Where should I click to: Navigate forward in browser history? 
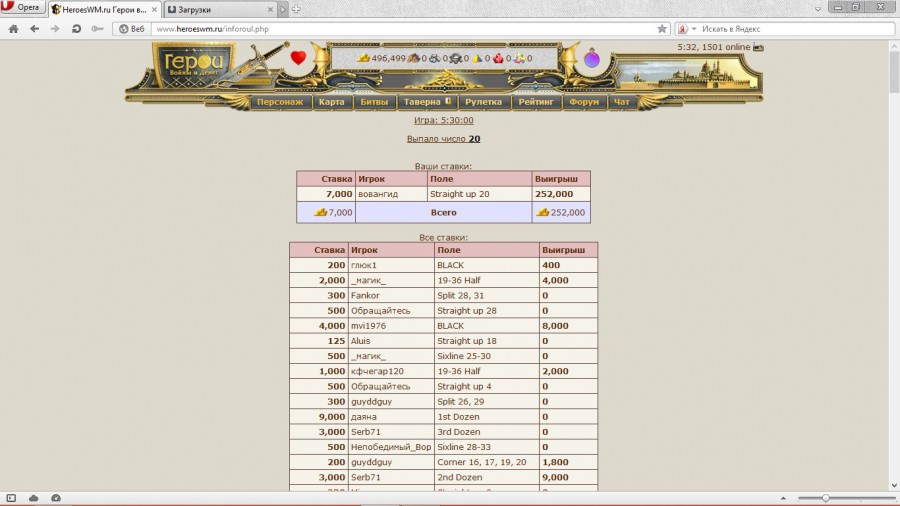[55, 29]
